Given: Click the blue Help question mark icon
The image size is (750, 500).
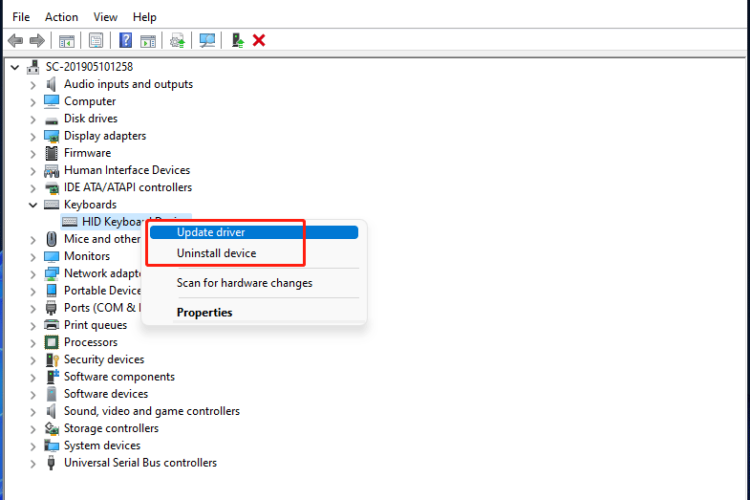Looking at the screenshot, I should pyautogui.click(x=126, y=40).
